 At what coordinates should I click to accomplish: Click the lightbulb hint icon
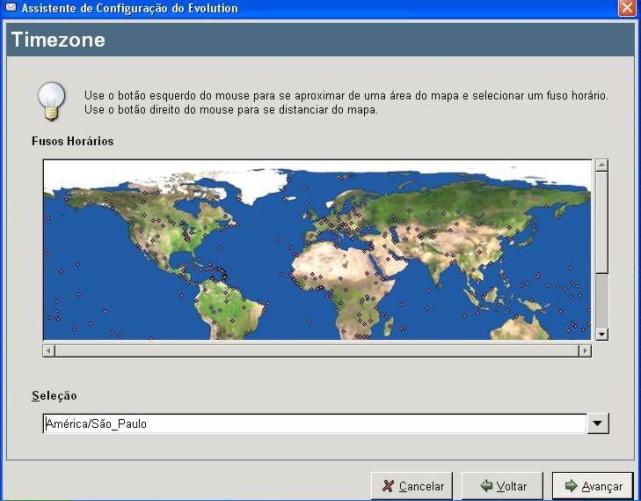[52, 101]
